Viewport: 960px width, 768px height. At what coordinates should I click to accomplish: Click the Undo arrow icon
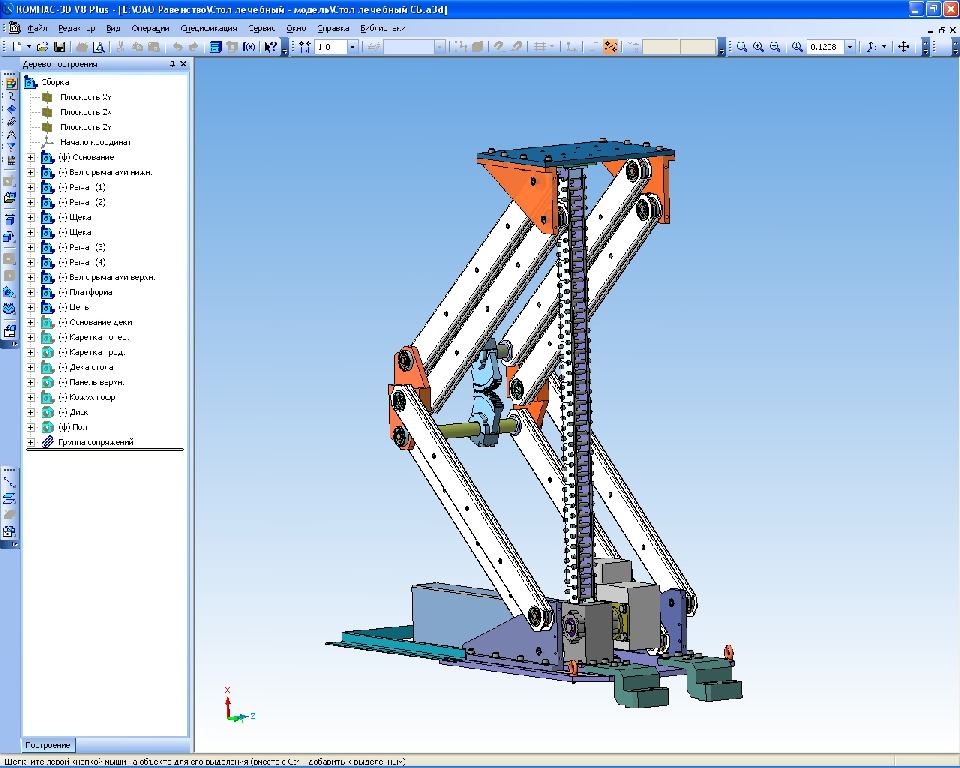(x=178, y=47)
